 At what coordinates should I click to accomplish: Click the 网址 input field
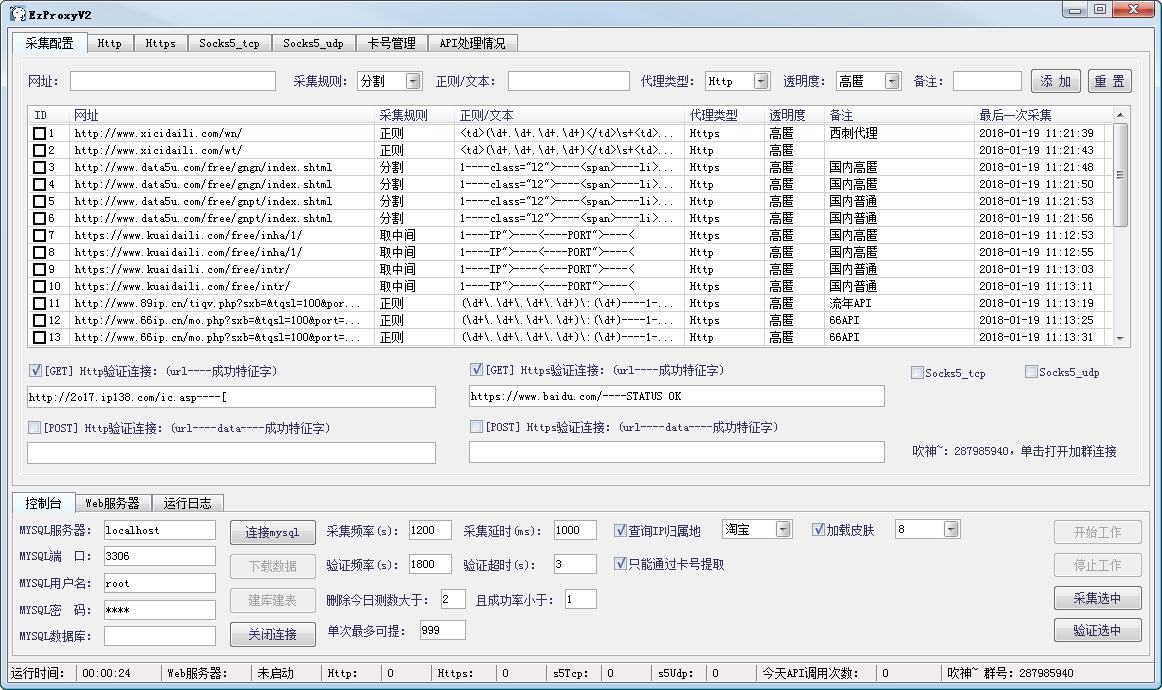click(173, 81)
